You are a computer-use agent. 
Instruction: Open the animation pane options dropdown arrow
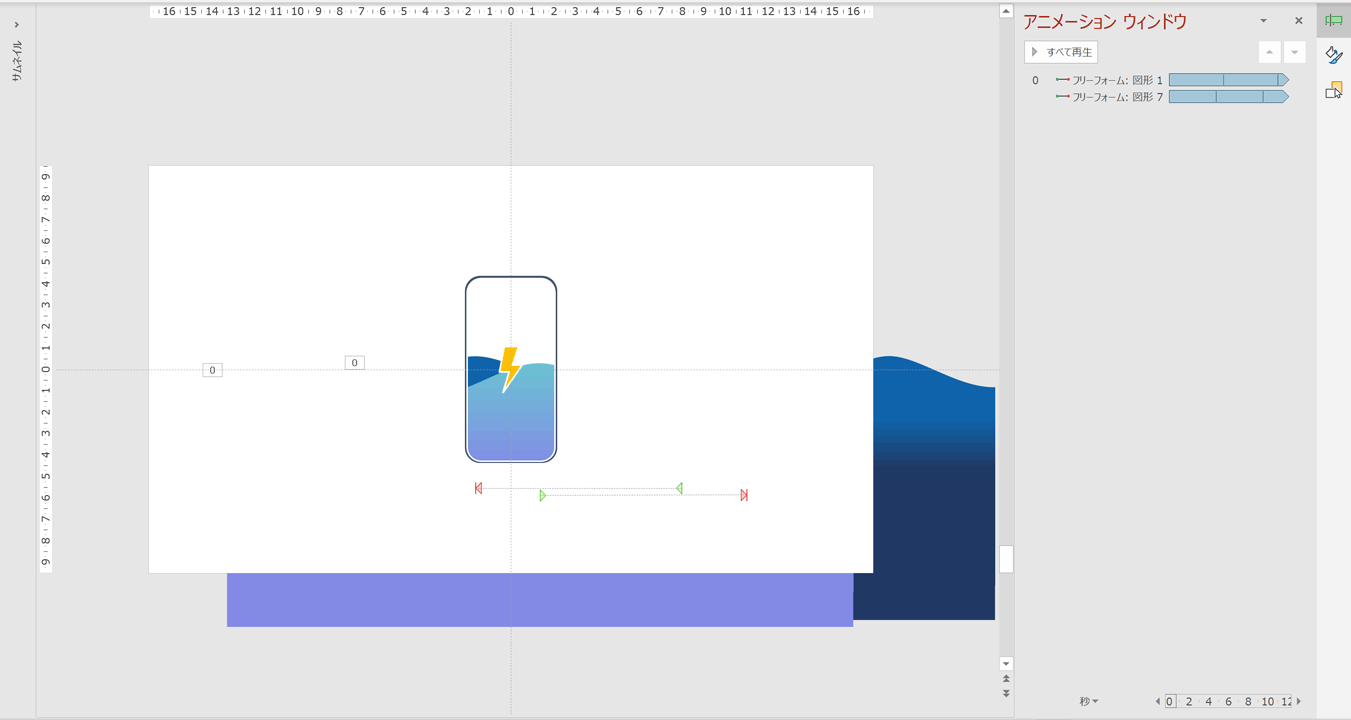pyautogui.click(x=1263, y=21)
